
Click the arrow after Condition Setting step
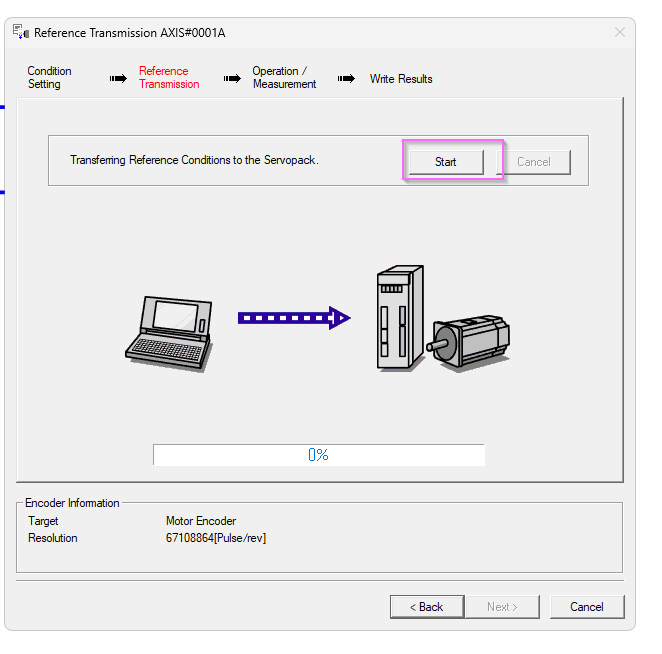(x=118, y=79)
